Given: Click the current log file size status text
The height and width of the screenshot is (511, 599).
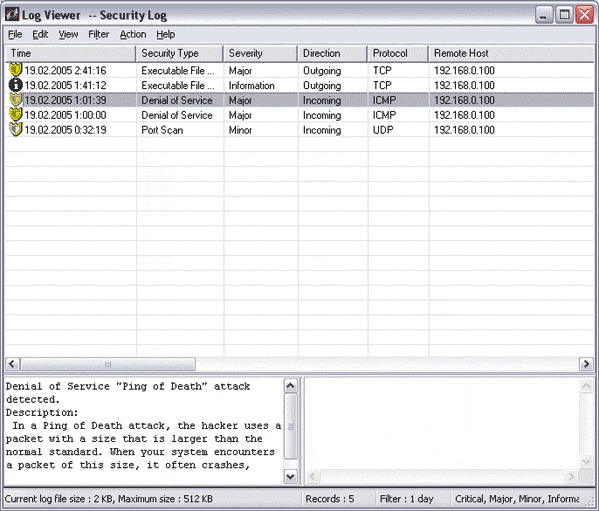Looking at the screenshot, I should click(x=108, y=499).
